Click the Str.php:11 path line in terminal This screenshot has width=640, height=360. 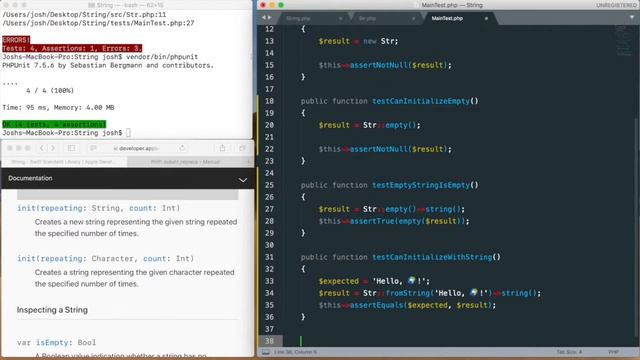(x=84, y=15)
